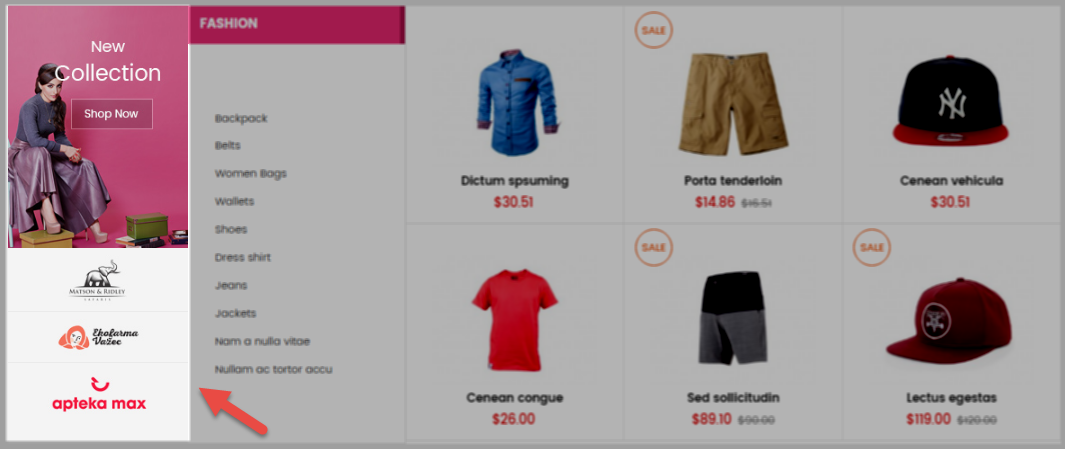This screenshot has height=449, width=1065.
Task: Open the Wallets category link
Action: click(234, 201)
